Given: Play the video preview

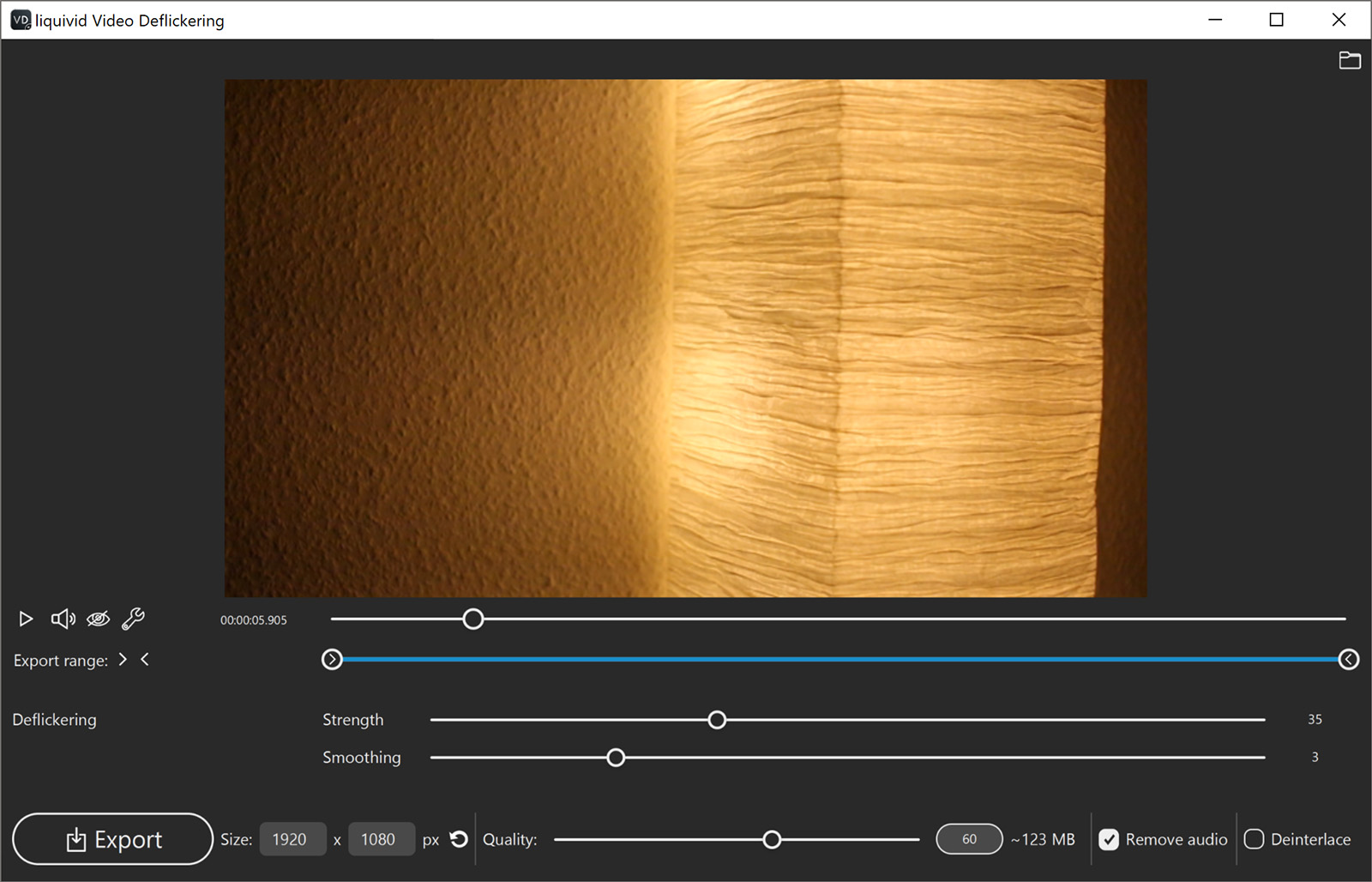Looking at the screenshot, I should click(x=25, y=619).
